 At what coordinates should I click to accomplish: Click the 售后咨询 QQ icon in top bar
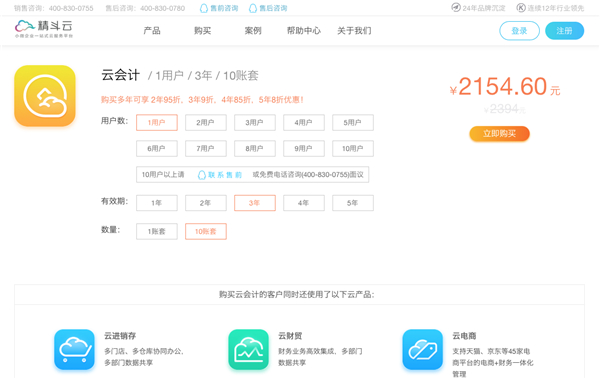click(x=253, y=8)
